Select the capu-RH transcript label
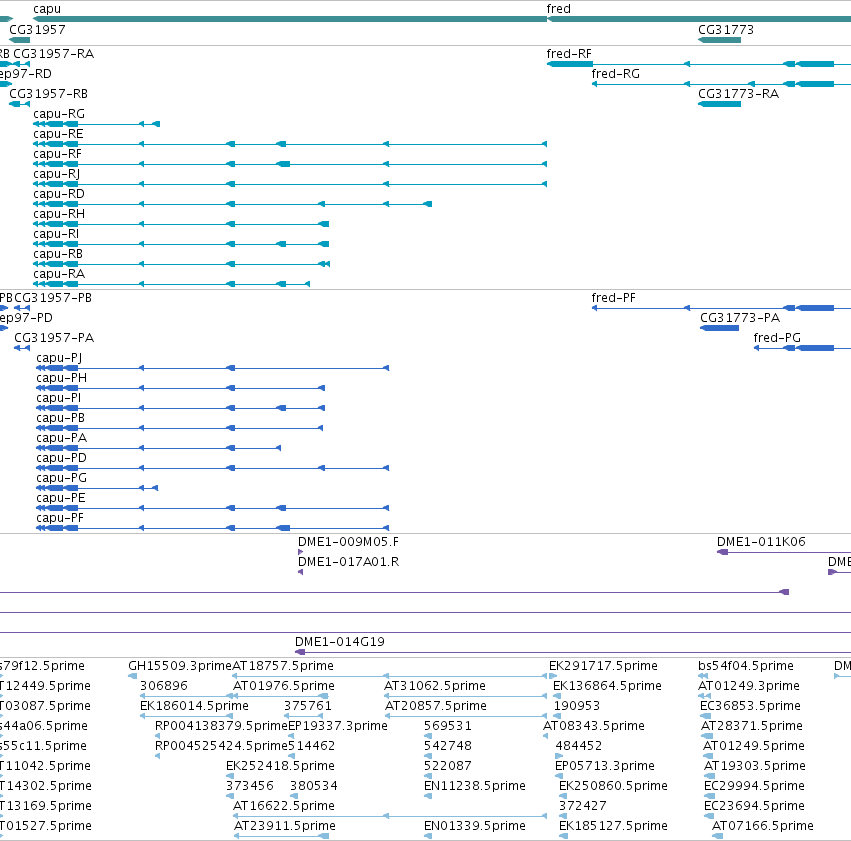 [59, 214]
